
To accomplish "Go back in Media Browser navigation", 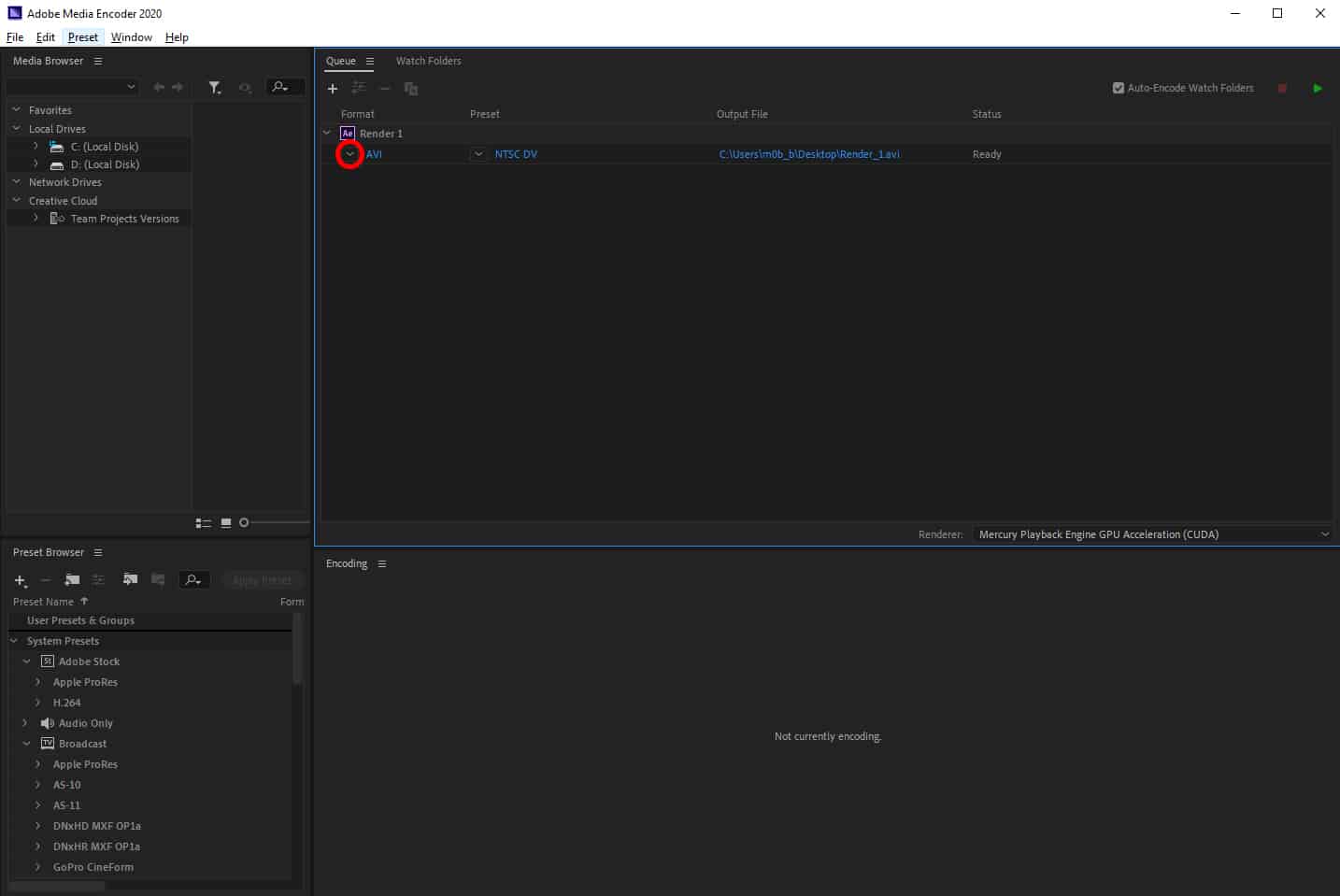I will [159, 87].
